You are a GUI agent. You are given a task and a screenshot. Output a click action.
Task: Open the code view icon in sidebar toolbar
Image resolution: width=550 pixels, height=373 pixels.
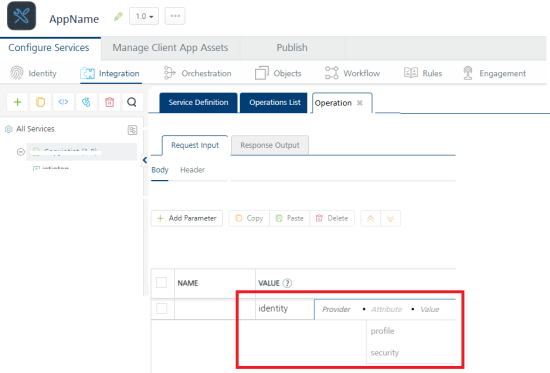tap(63, 102)
